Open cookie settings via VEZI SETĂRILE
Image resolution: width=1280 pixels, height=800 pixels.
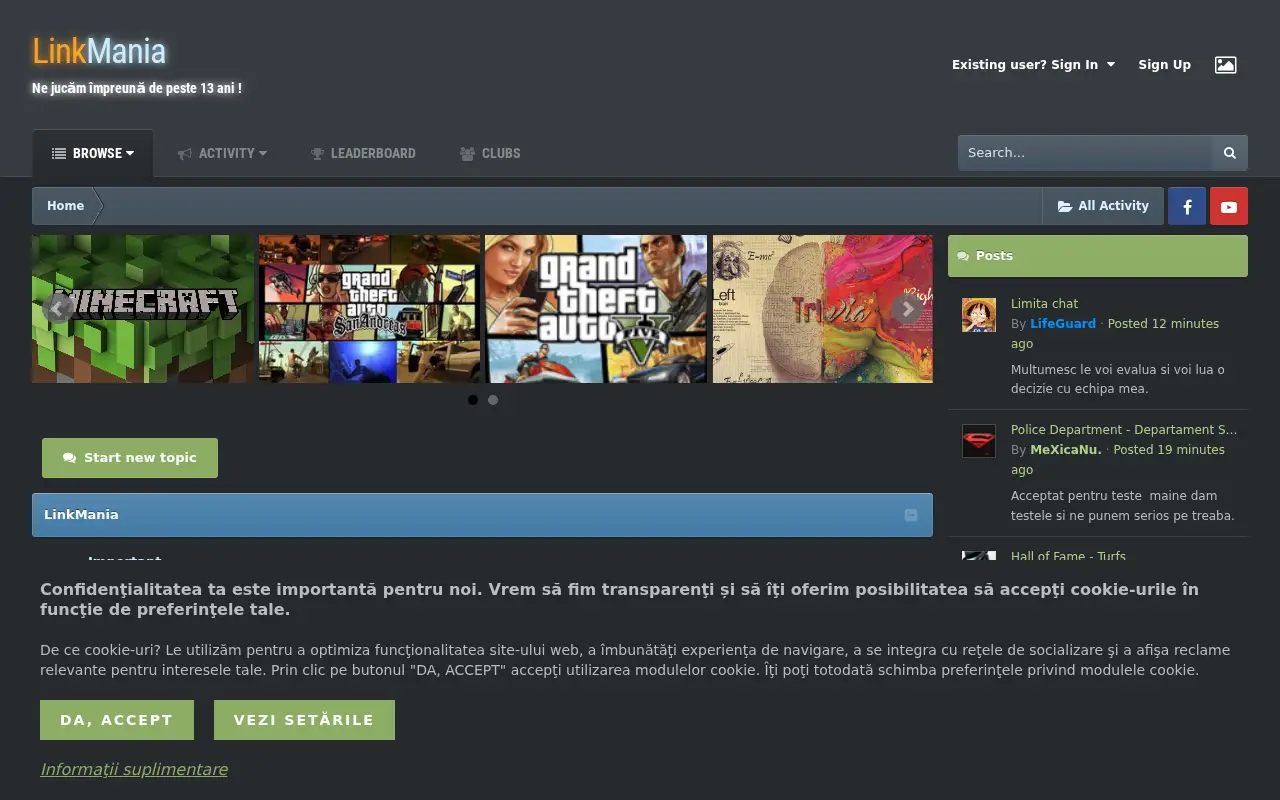[304, 720]
